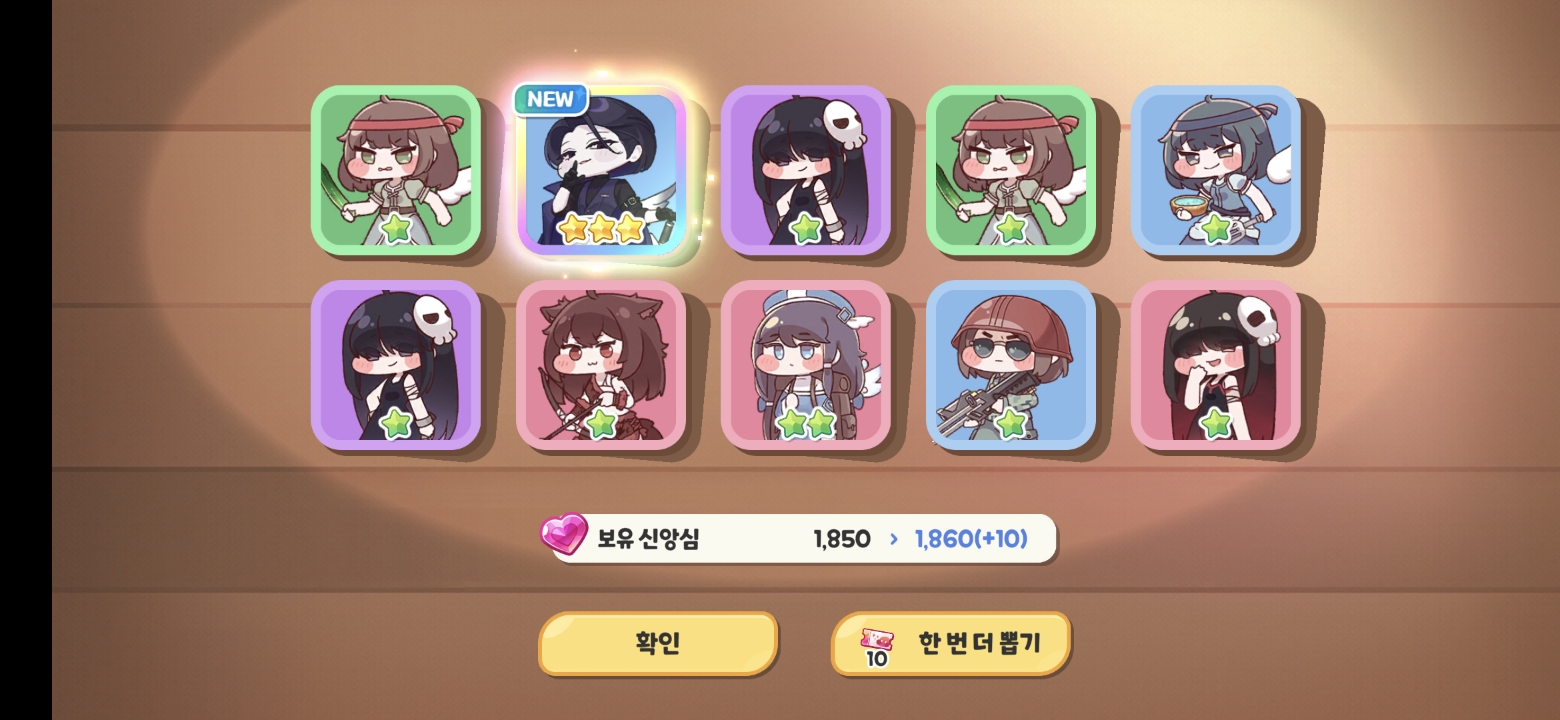
Task: Click the 확인 confirm button
Action: [x=658, y=643]
